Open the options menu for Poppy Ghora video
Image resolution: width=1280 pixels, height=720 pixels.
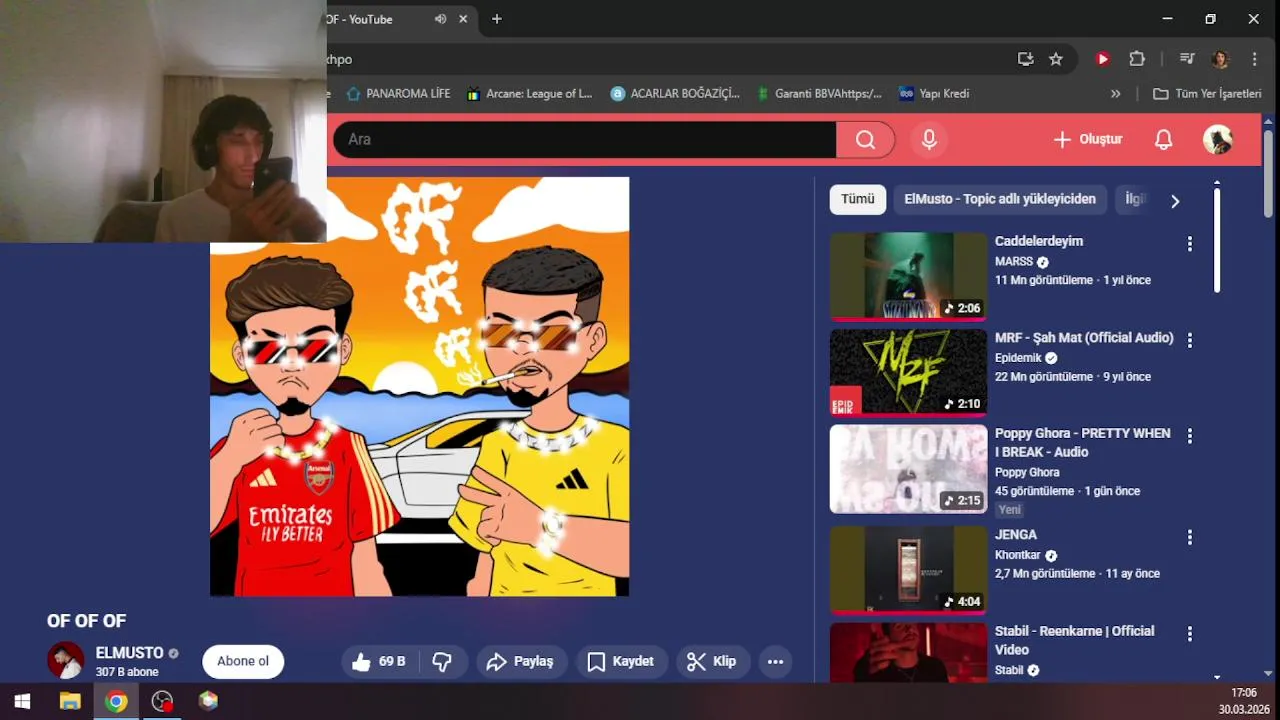1190,436
